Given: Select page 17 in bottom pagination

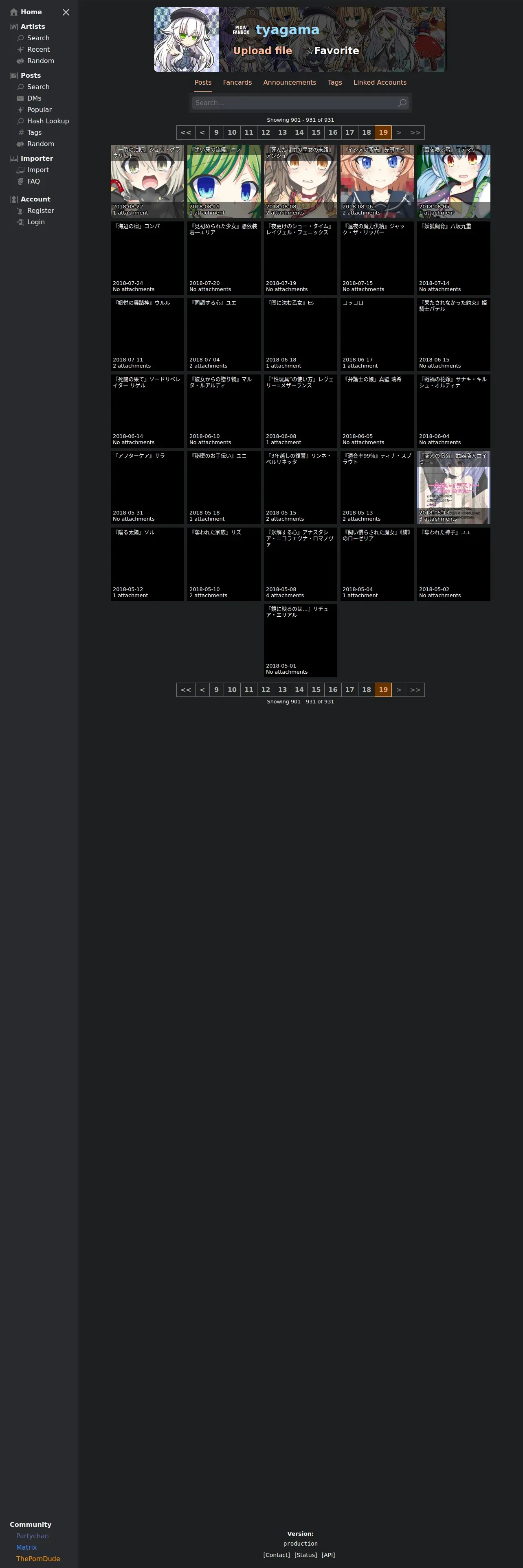Looking at the screenshot, I should [x=349, y=690].
